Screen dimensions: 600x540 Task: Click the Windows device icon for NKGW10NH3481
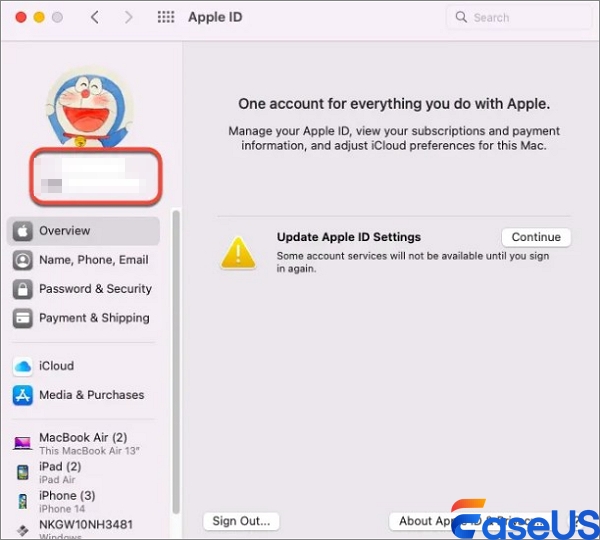click(23, 530)
